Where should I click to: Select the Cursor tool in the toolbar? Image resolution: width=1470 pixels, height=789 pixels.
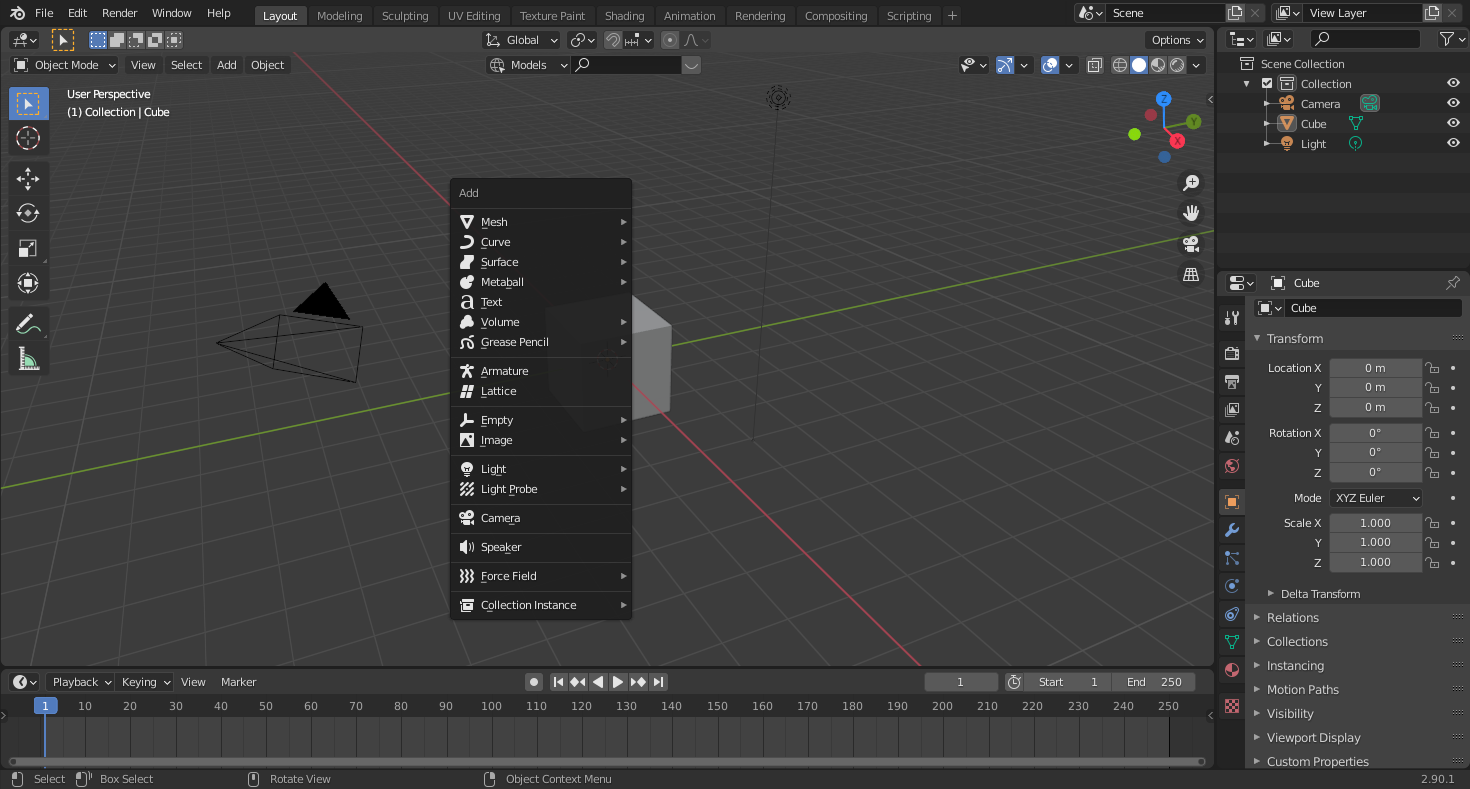pyautogui.click(x=28, y=138)
